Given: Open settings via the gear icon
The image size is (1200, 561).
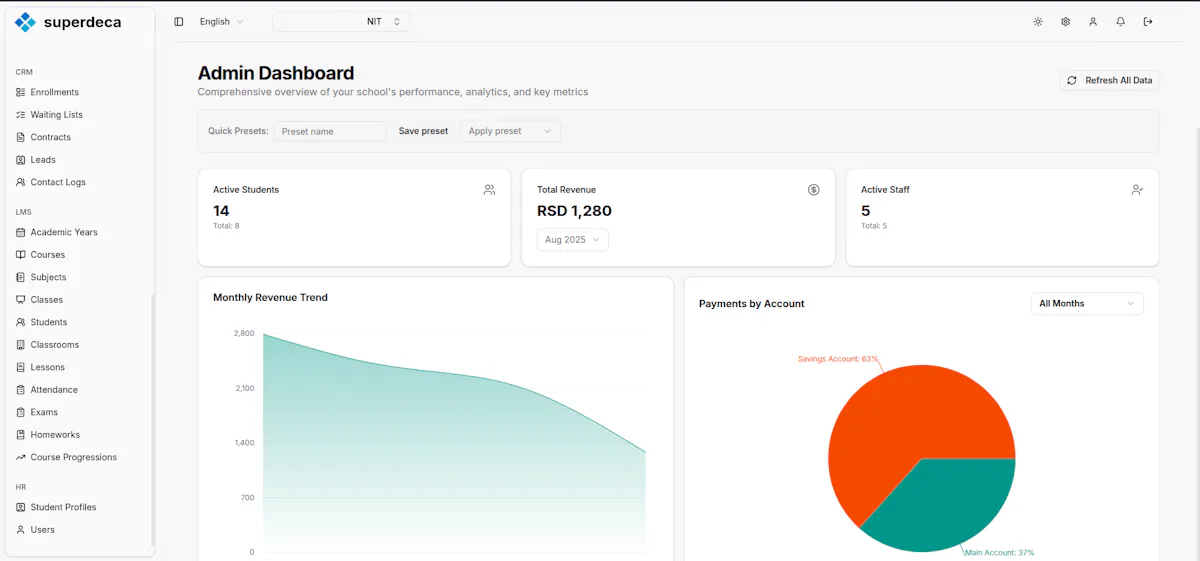Looking at the screenshot, I should [x=1066, y=21].
